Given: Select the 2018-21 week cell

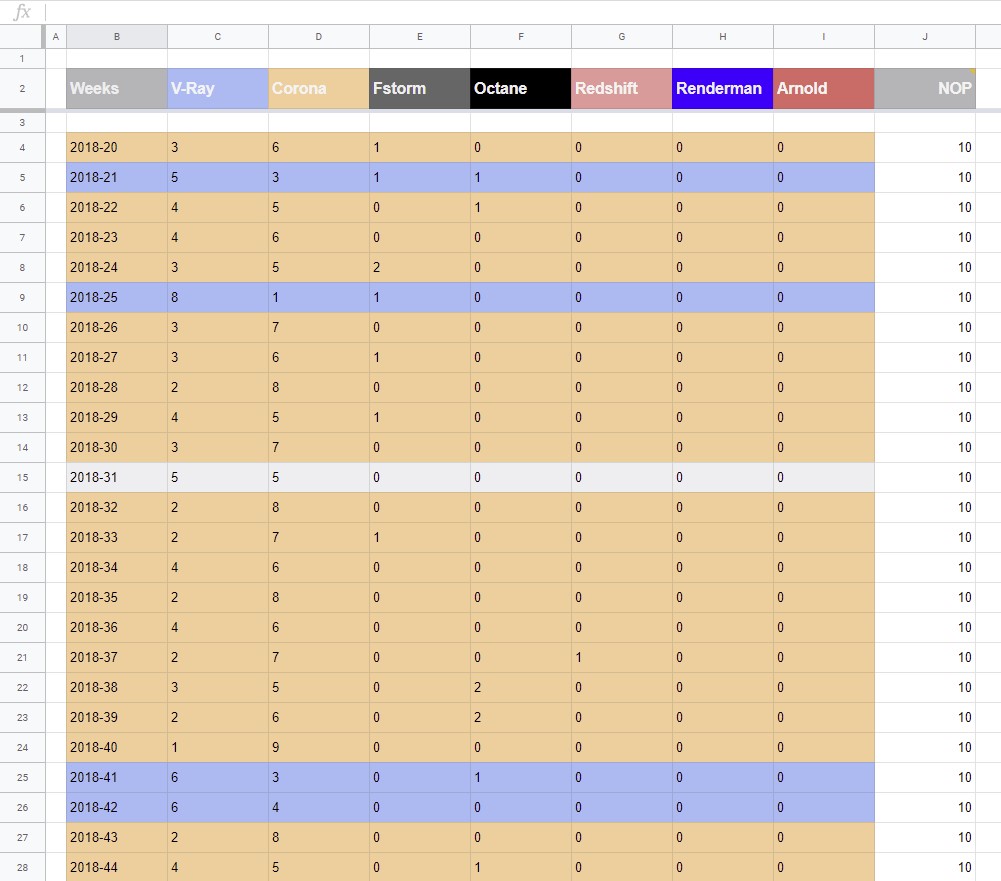Looking at the screenshot, I should pyautogui.click(x=117, y=177).
